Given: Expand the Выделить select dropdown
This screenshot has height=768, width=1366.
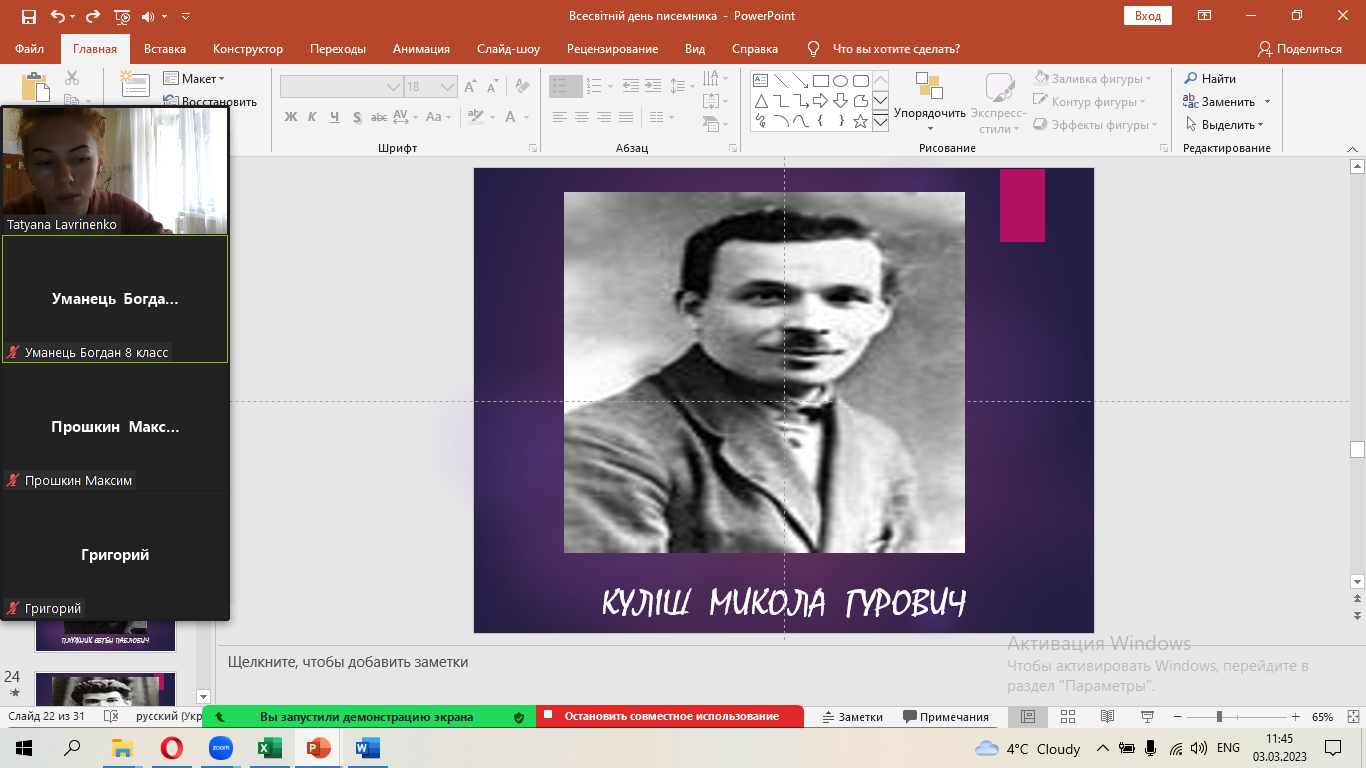Looking at the screenshot, I should pyautogui.click(x=1226, y=125).
